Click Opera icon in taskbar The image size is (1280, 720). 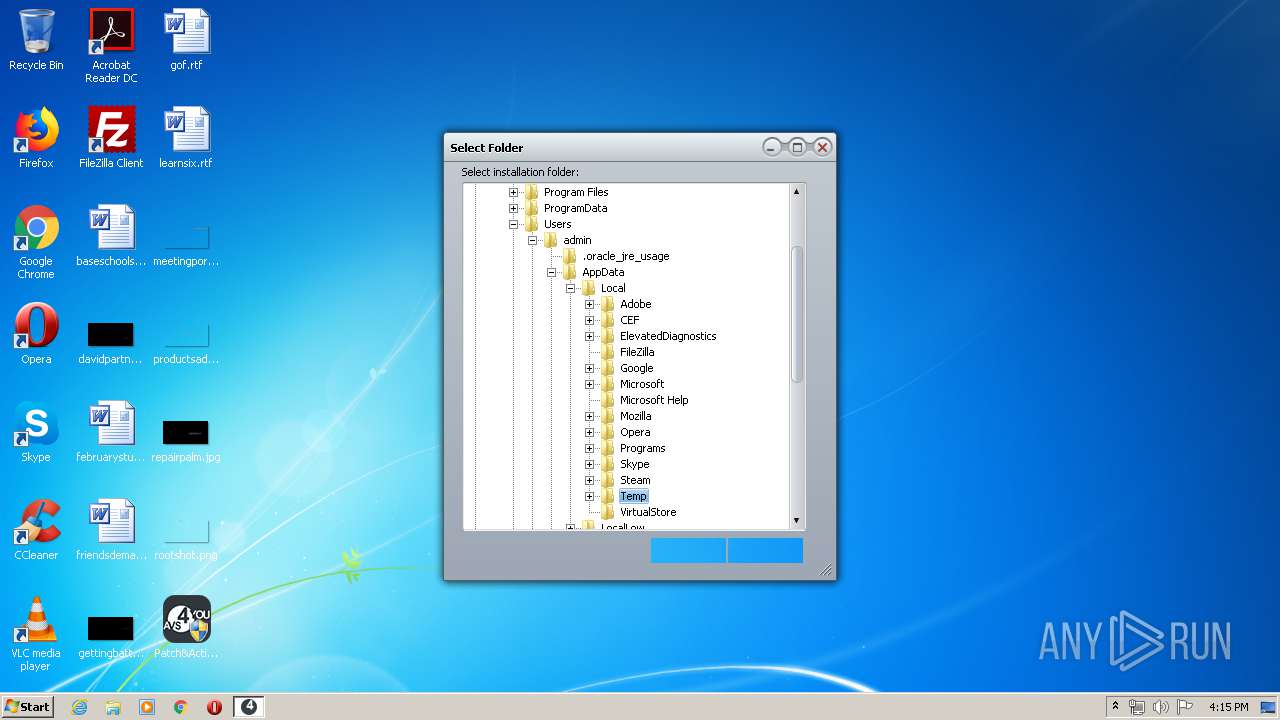click(214, 707)
